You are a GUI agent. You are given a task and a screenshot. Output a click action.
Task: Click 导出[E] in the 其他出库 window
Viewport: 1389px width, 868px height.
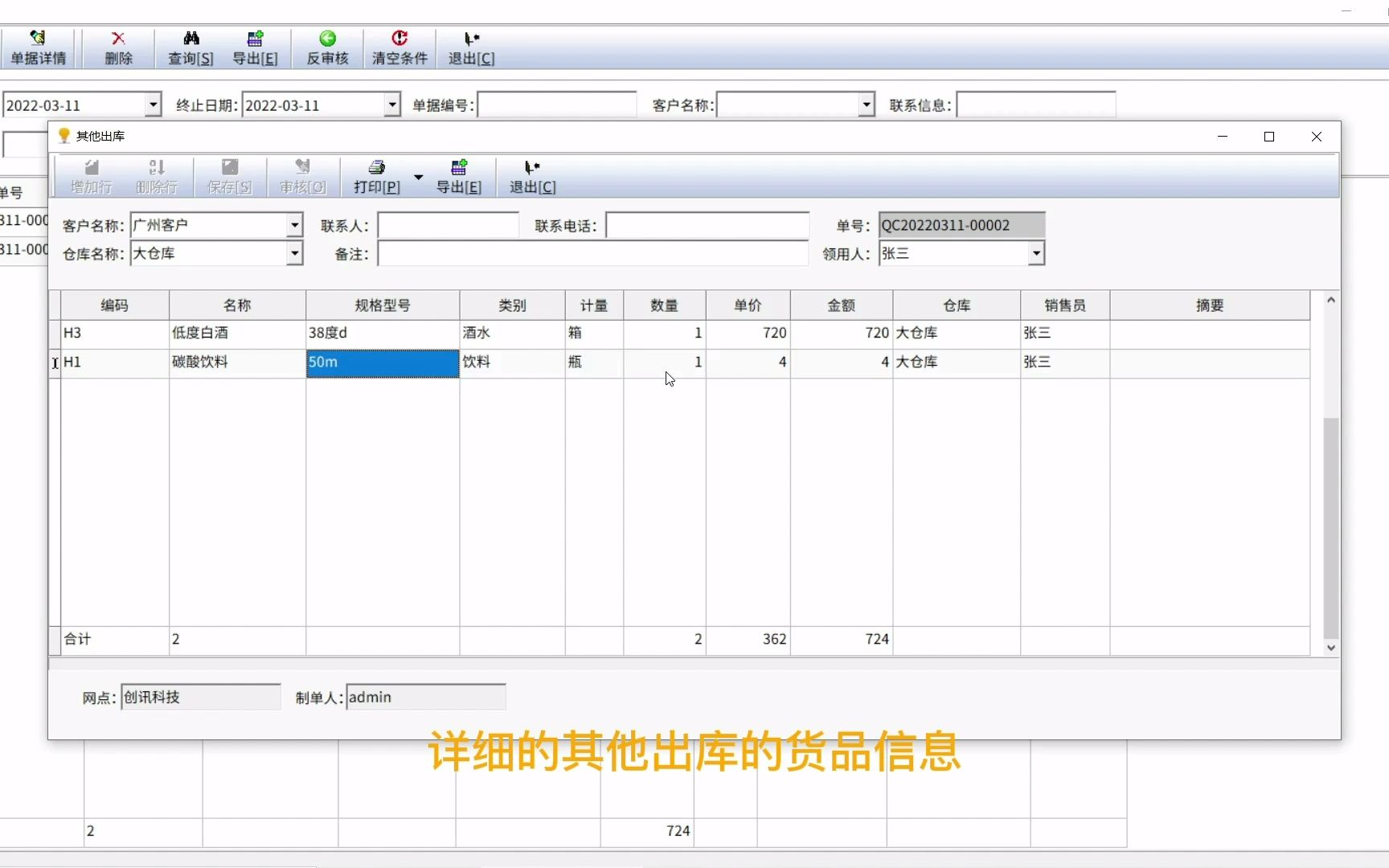[459, 177]
